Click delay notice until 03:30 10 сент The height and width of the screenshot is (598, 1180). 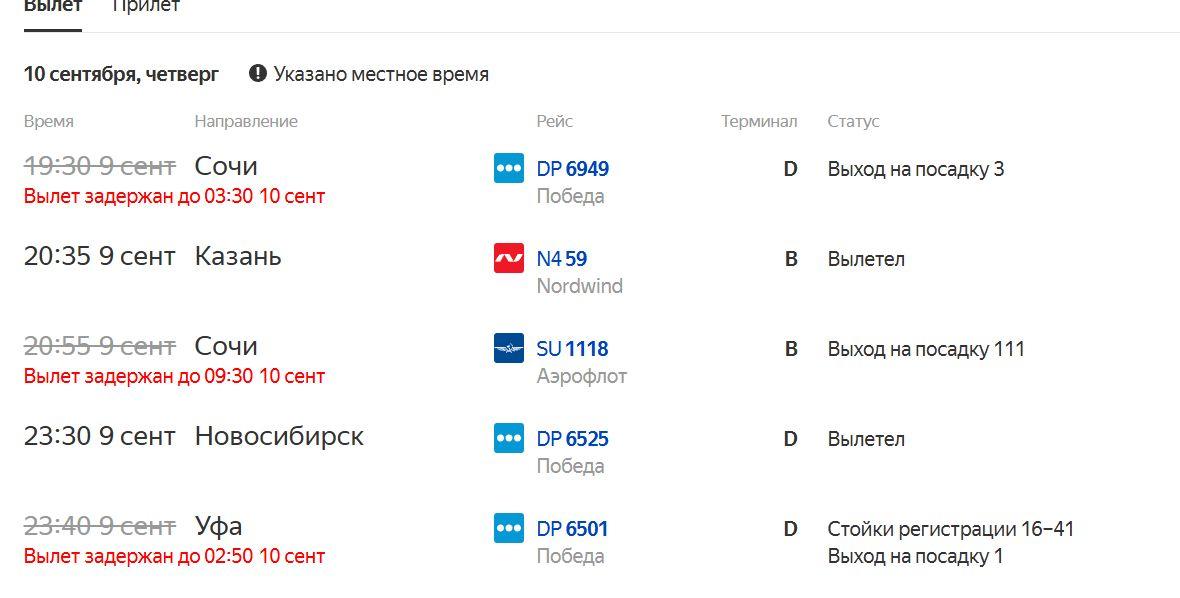point(175,196)
